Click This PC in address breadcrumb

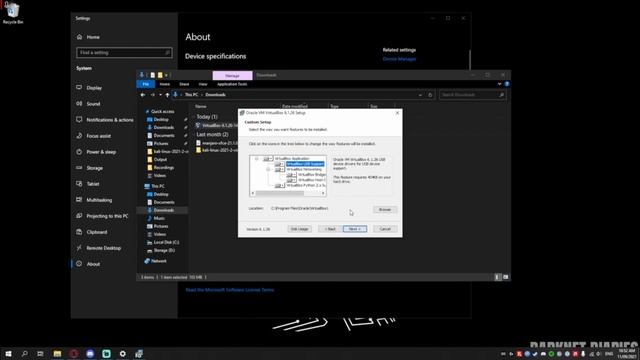pos(191,95)
